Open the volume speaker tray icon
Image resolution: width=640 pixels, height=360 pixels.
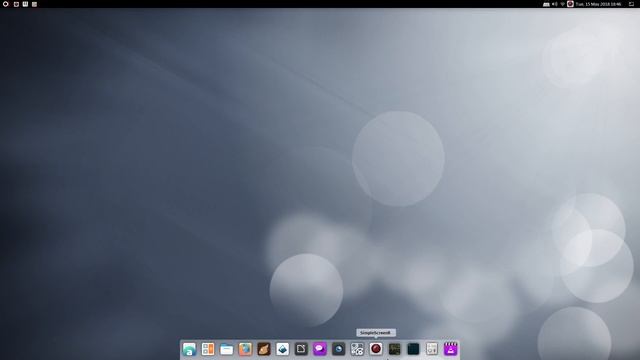point(555,4)
